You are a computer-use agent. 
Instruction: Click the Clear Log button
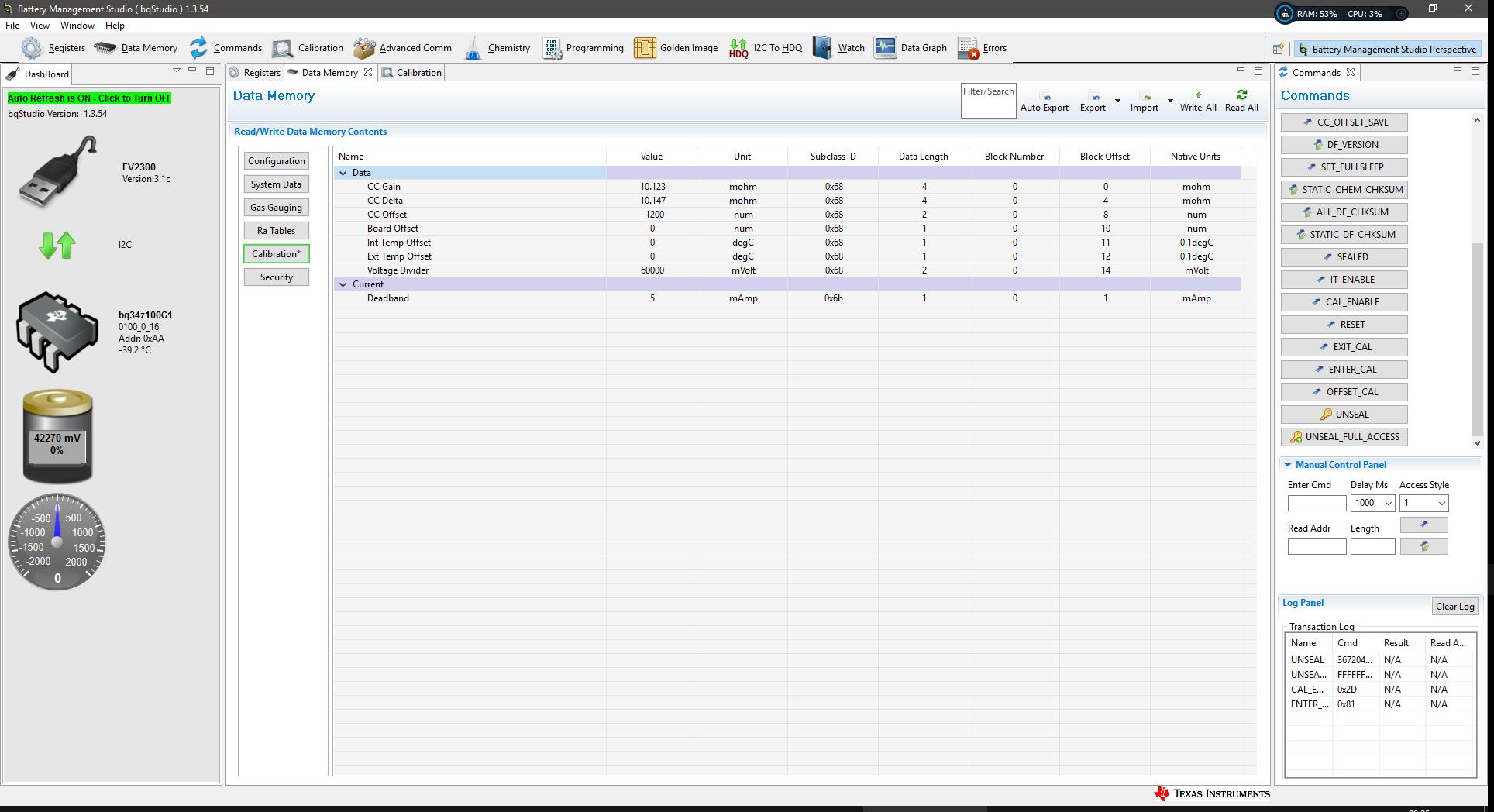1454,607
